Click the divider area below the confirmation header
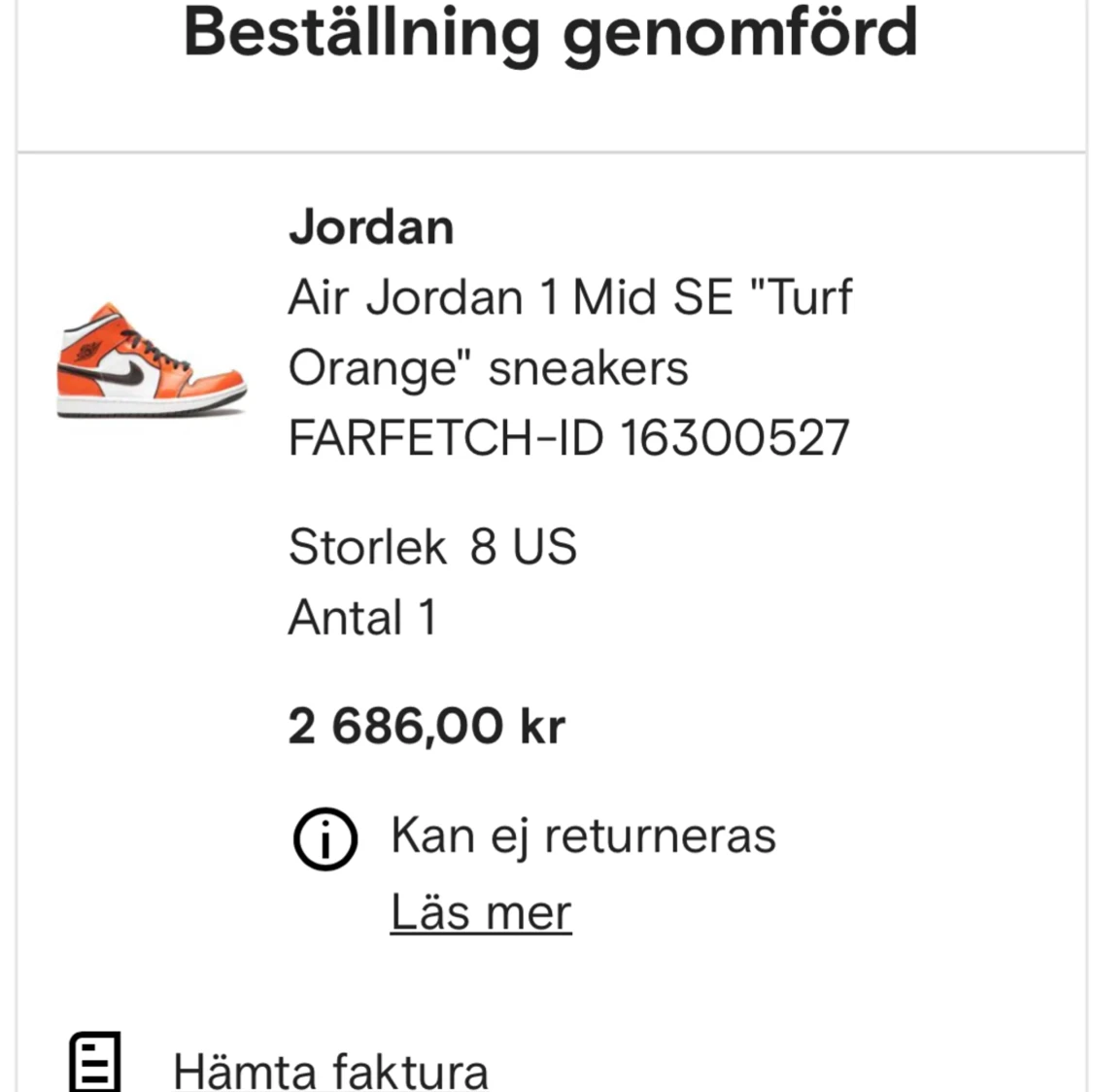Viewport: 1093px width, 1092px height. coord(546,150)
